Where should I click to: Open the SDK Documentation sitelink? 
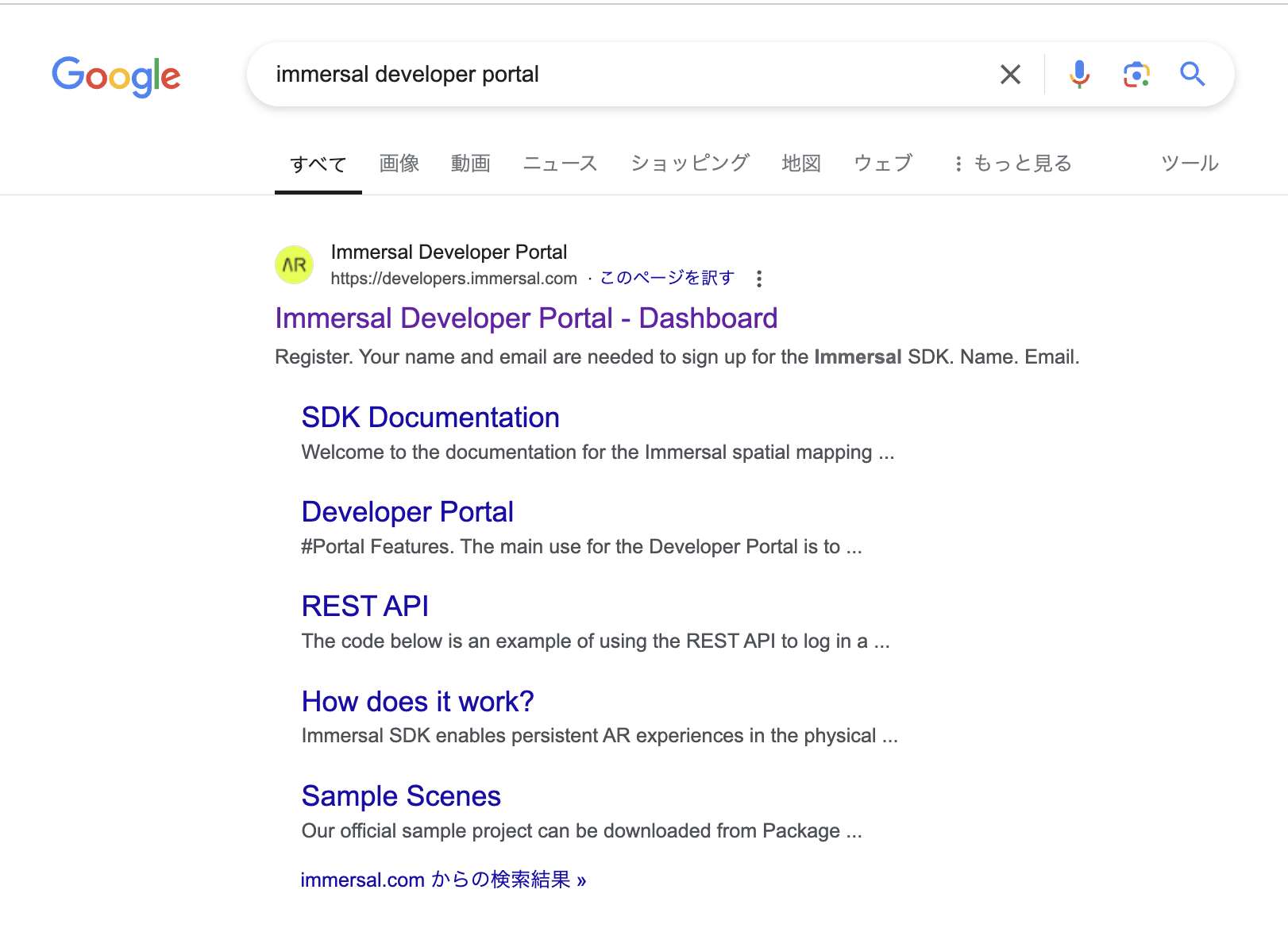tap(430, 418)
